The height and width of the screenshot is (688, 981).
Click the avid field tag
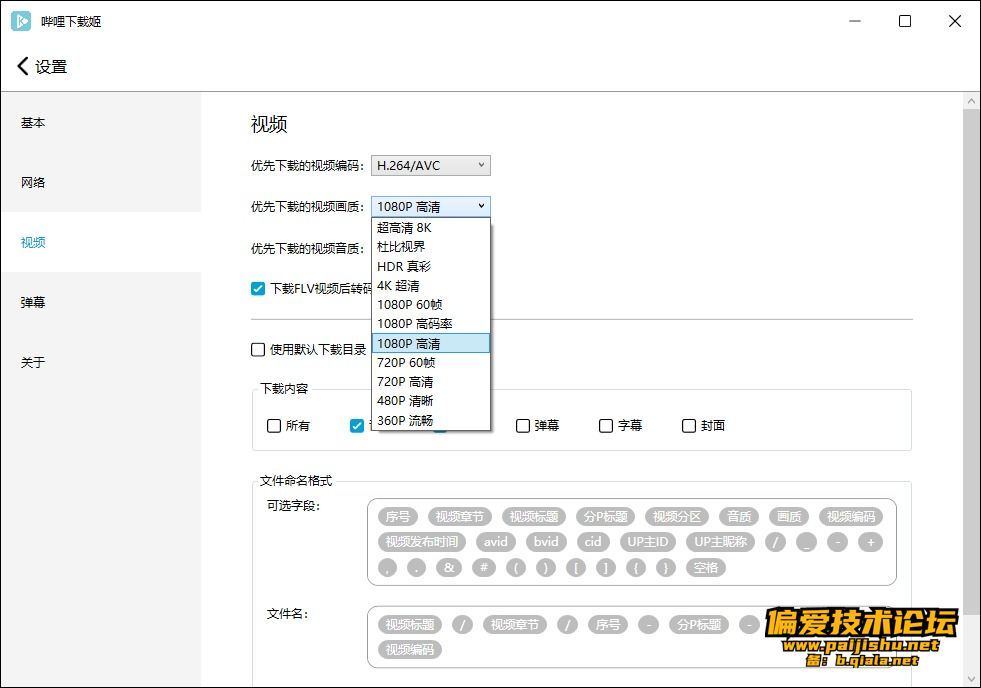tap(496, 542)
